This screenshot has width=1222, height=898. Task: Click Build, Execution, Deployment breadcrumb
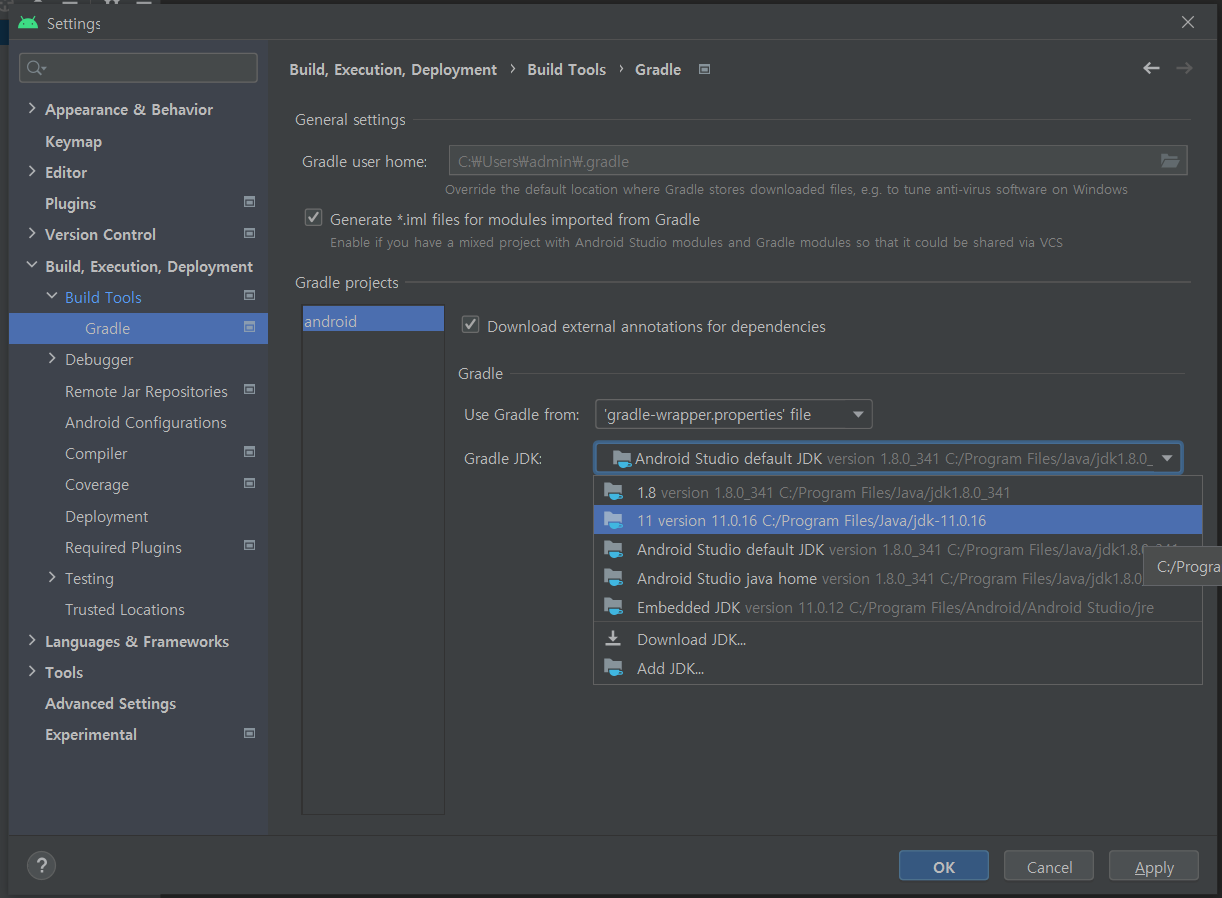(393, 69)
